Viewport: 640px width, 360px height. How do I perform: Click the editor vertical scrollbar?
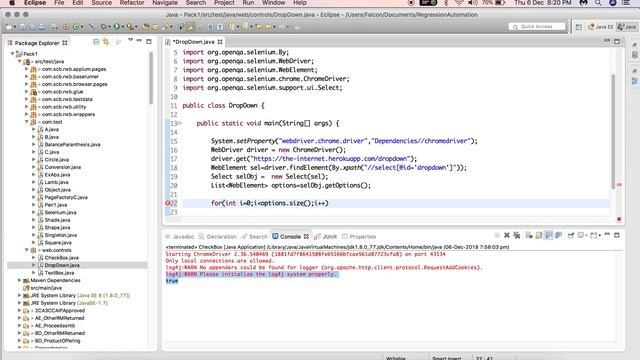613,131
